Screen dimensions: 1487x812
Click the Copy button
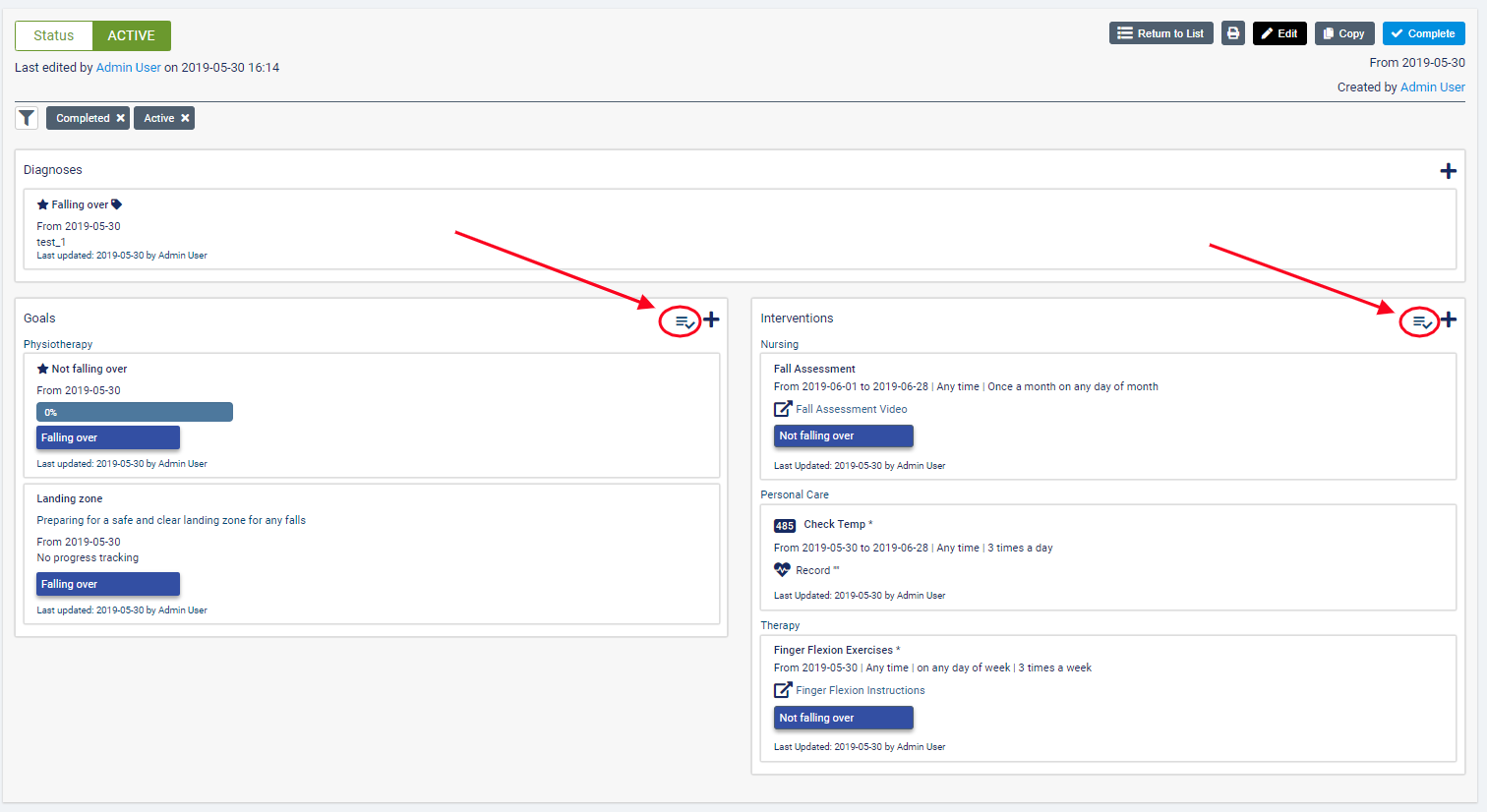coord(1343,33)
